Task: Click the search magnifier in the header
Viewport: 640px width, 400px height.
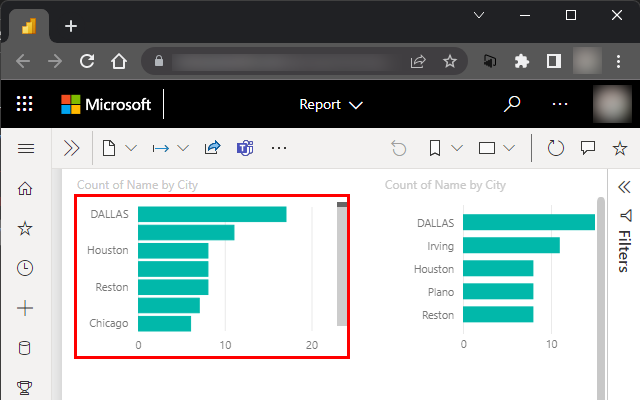Action: pyautogui.click(x=512, y=104)
